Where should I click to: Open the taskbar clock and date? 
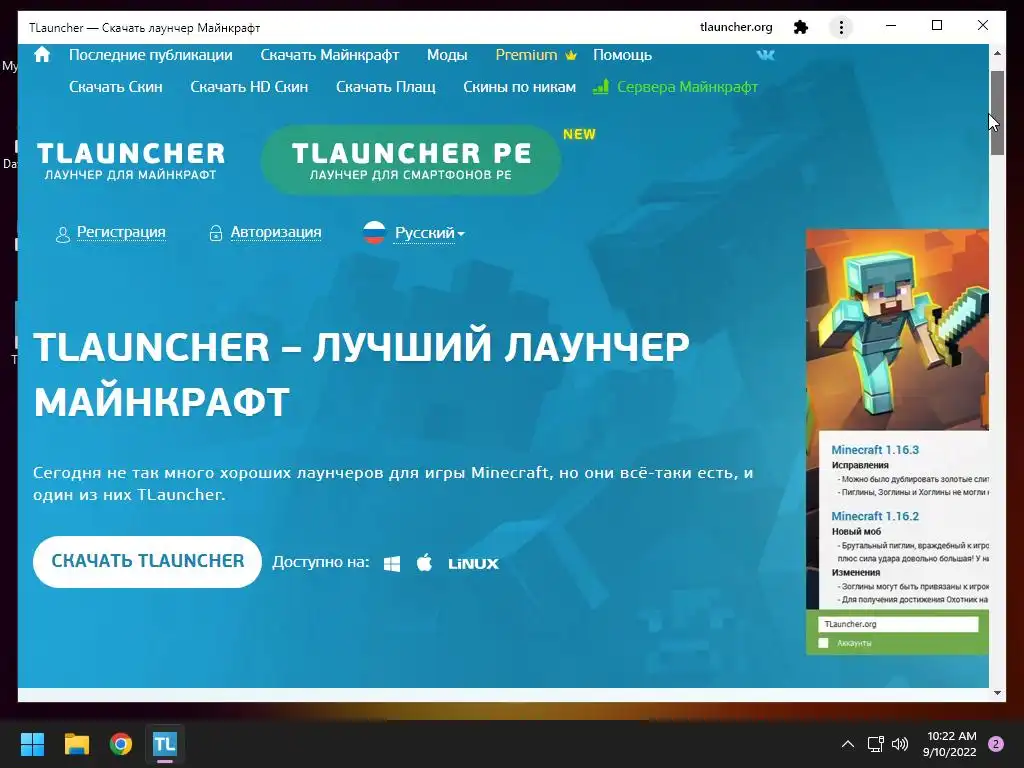coord(950,744)
